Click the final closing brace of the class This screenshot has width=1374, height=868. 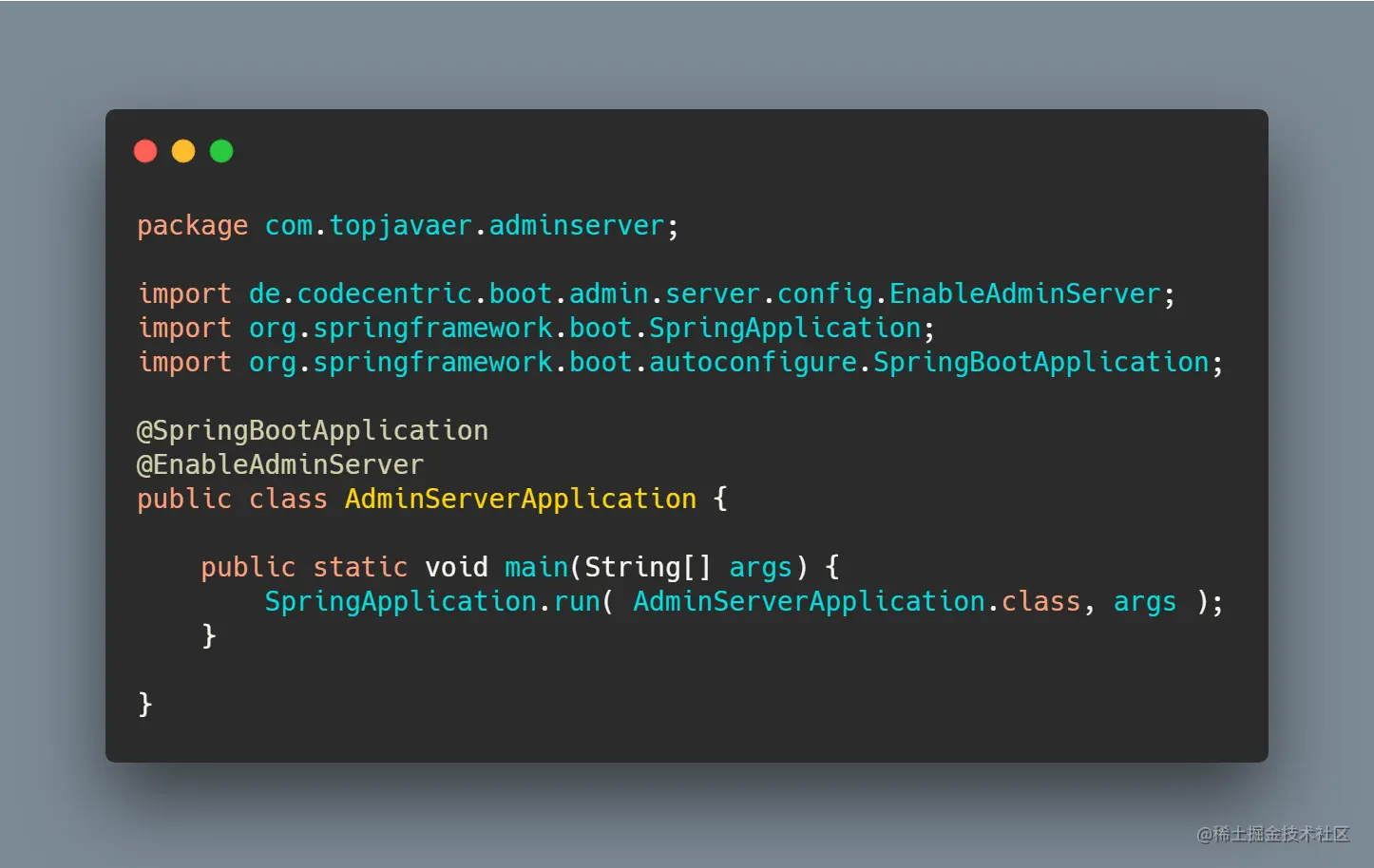click(145, 704)
